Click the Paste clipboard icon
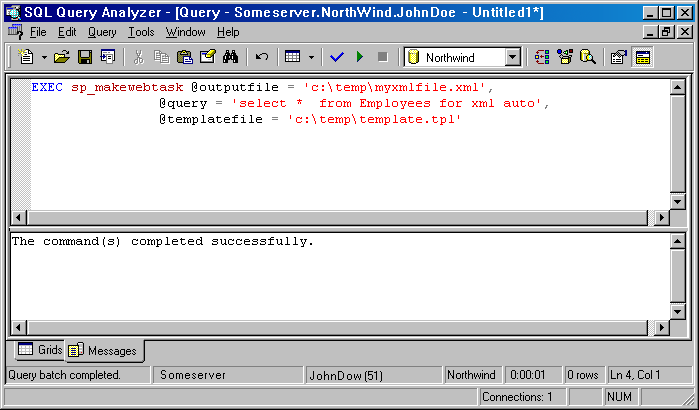This screenshot has height=410, width=699. tap(184, 58)
